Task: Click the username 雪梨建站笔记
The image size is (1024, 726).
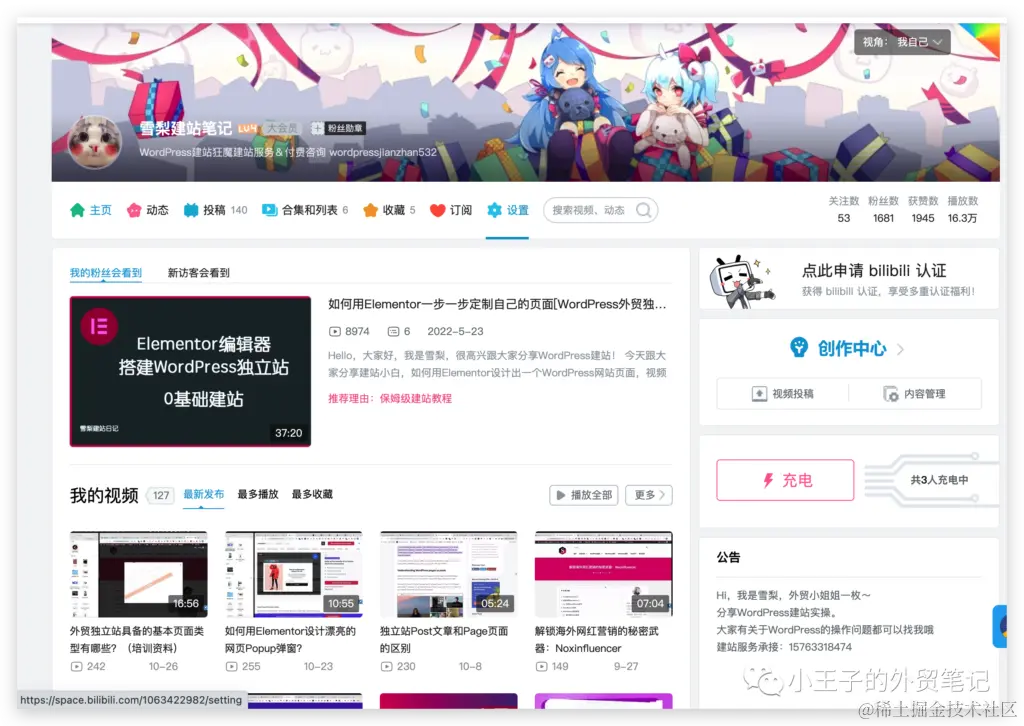Action: pos(185,128)
